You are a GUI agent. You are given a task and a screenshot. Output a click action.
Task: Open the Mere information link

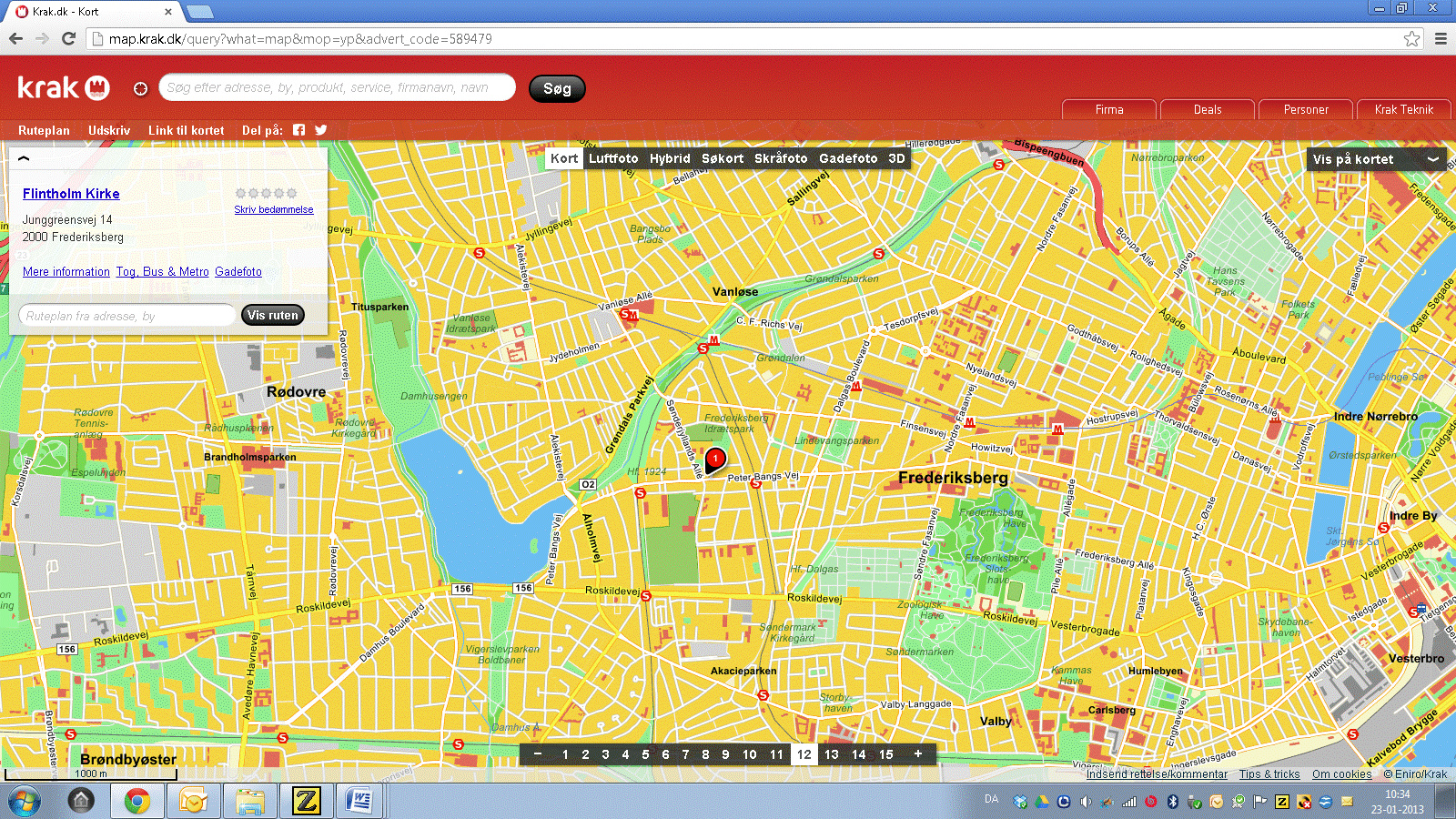[x=66, y=271]
